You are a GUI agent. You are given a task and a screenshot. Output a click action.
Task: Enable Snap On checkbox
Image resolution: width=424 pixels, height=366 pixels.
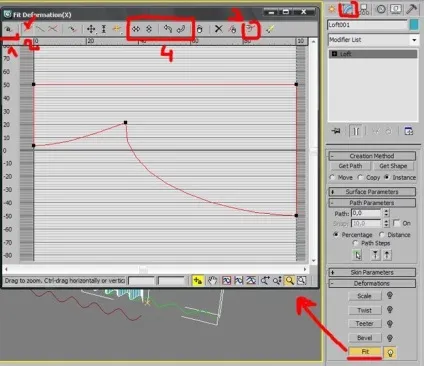click(397, 223)
